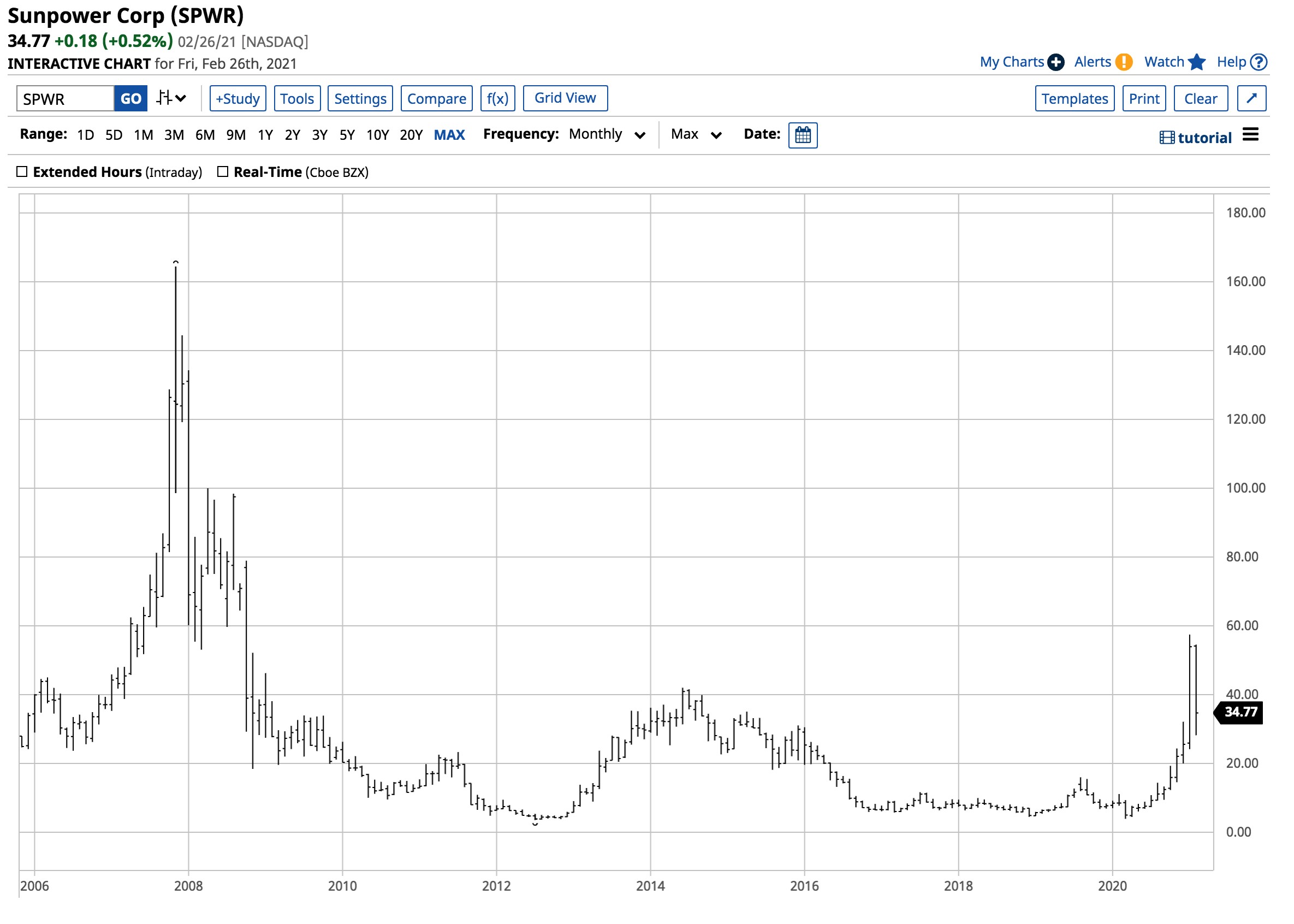
Task: Select the 1M range
Action: [144, 135]
